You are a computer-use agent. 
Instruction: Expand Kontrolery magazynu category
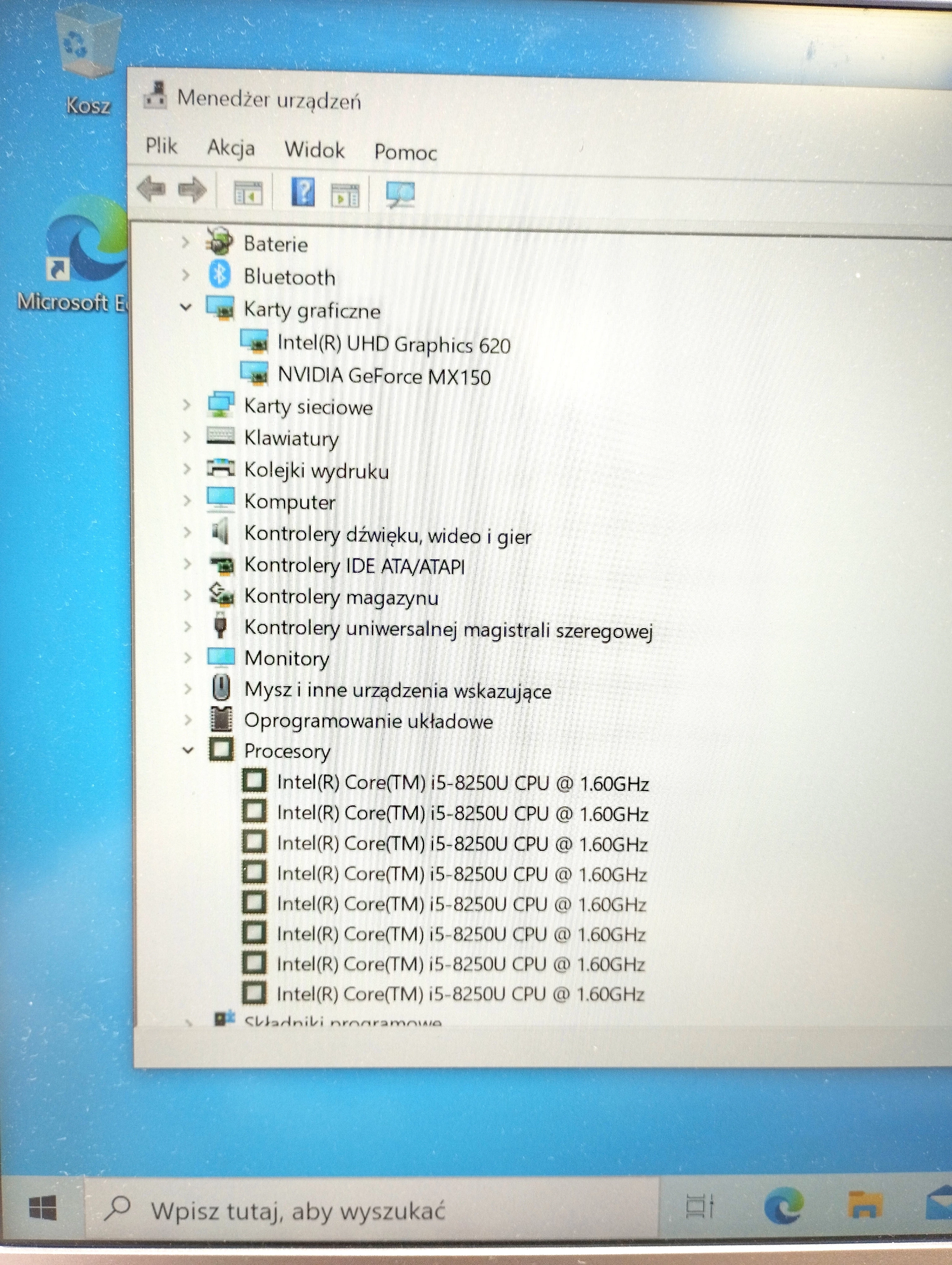(x=187, y=595)
